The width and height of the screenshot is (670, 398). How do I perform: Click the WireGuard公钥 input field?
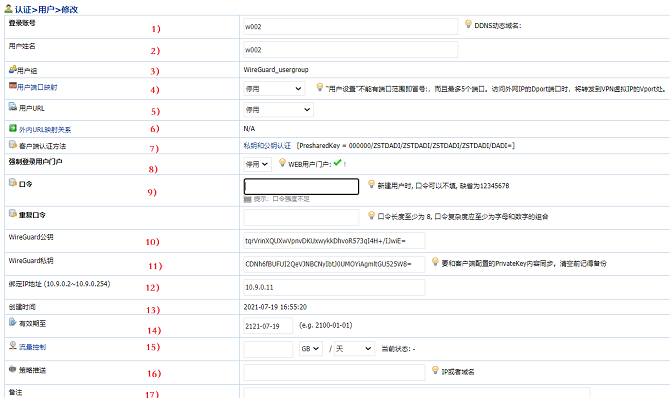point(334,241)
